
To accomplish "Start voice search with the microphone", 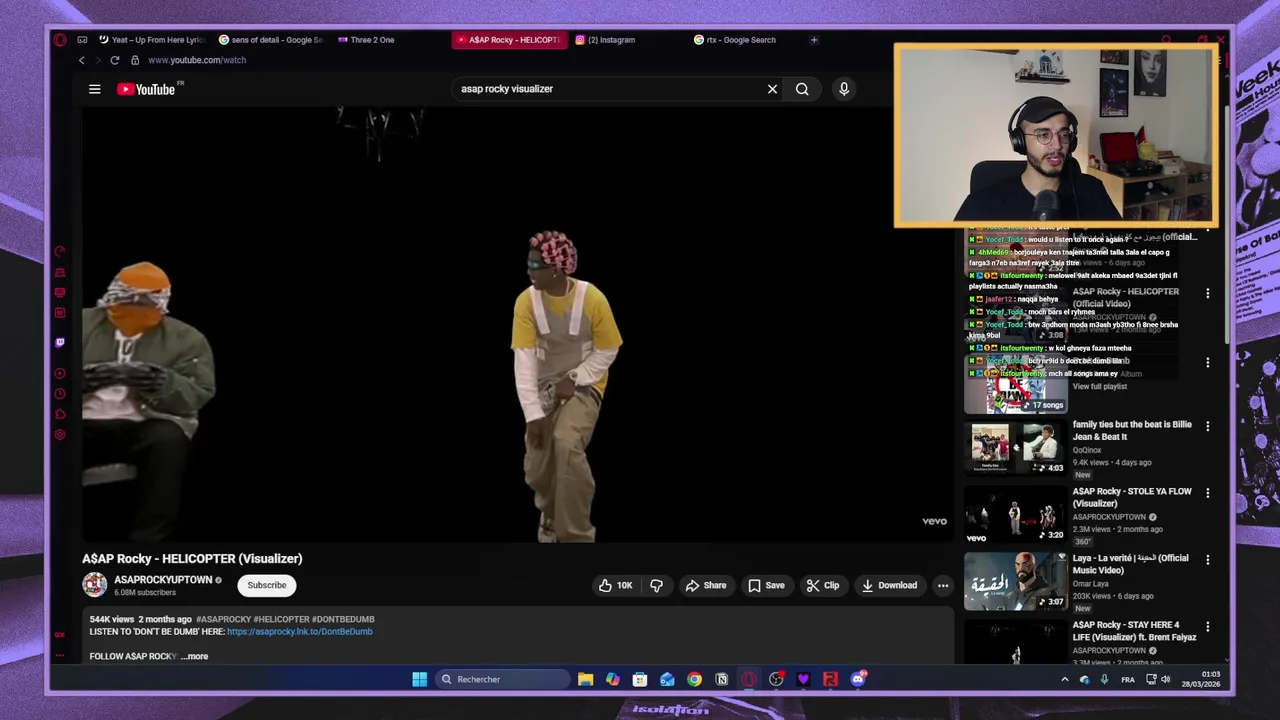I will pyautogui.click(x=844, y=89).
